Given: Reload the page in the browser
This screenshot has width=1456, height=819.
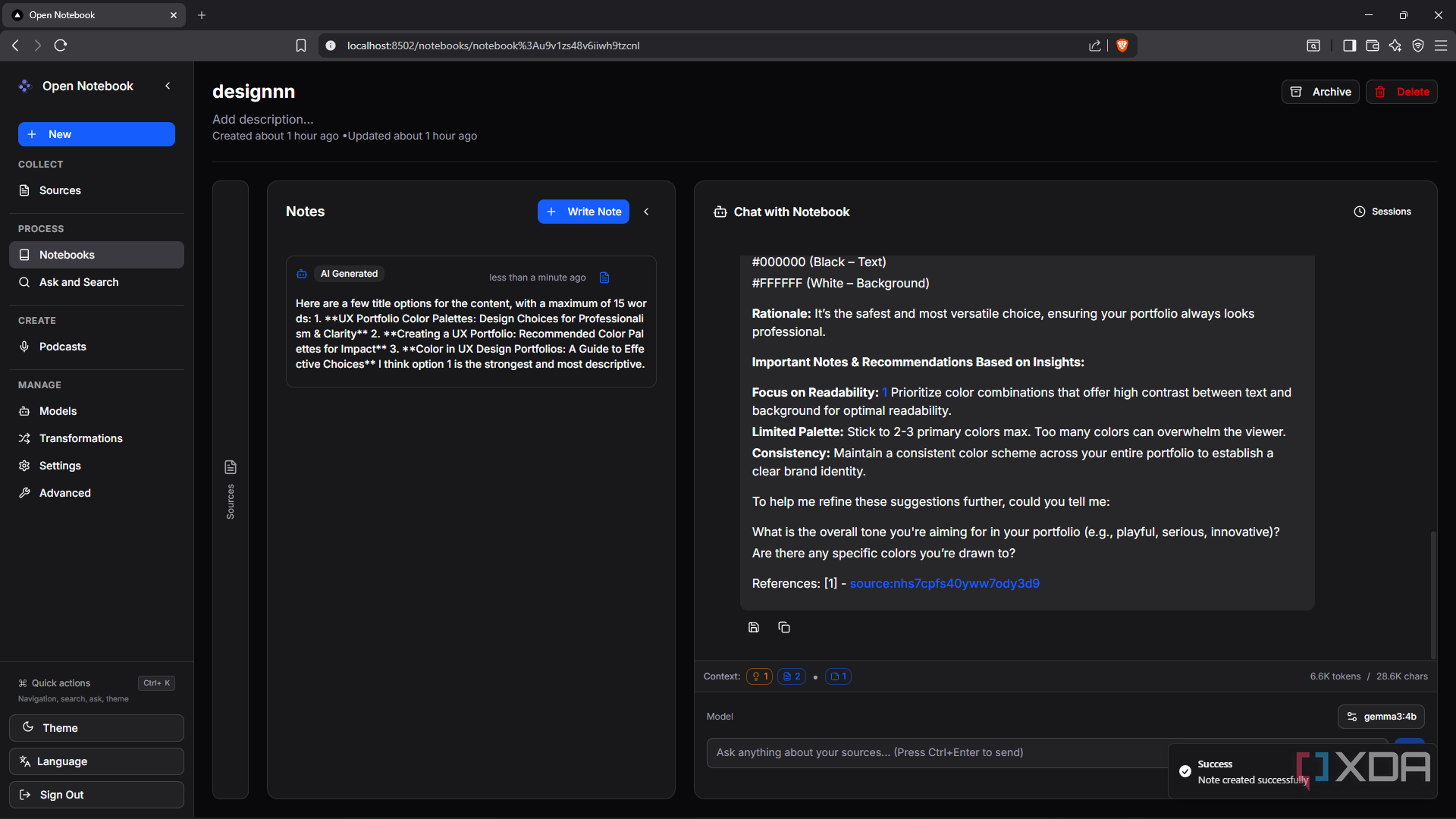Looking at the screenshot, I should (x=61, y=45).
